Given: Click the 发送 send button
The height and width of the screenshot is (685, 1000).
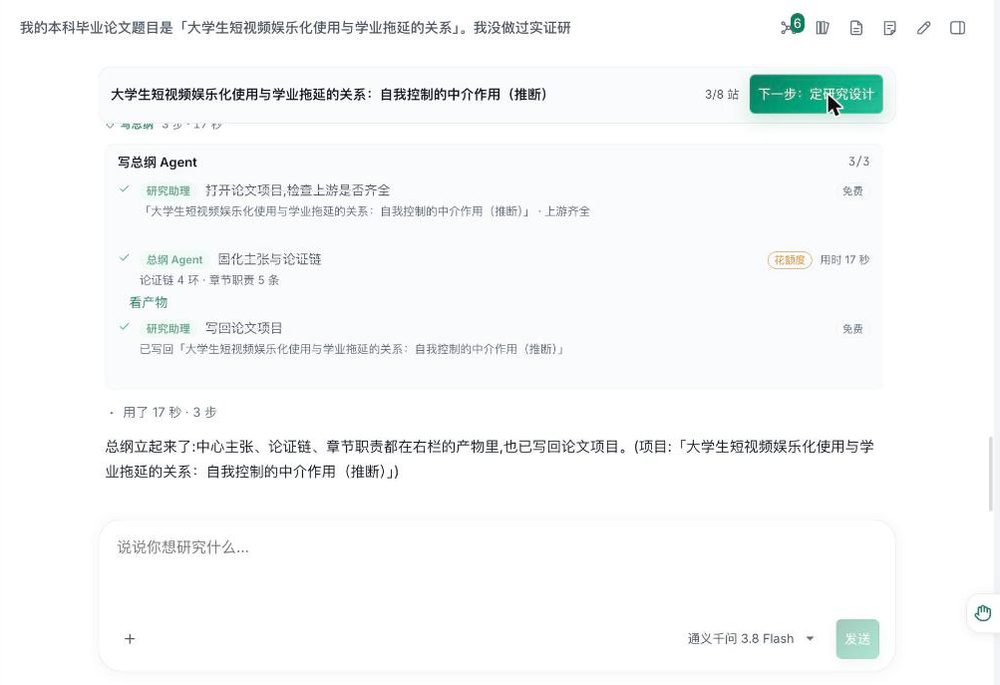Looking at the screenshot, I should [x=857, y=638].
